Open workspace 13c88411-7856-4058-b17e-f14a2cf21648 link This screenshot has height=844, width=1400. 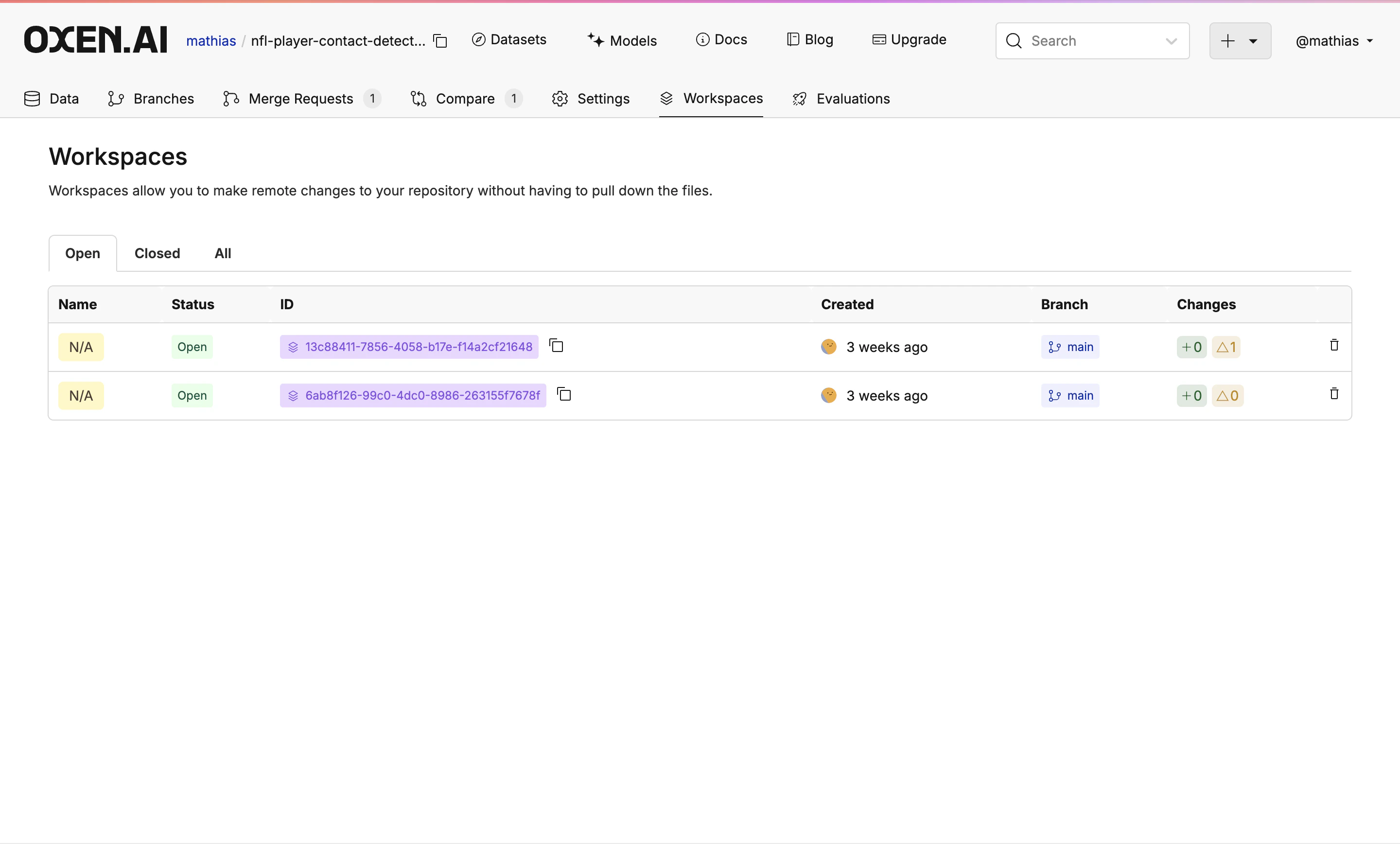pos(418,347)
